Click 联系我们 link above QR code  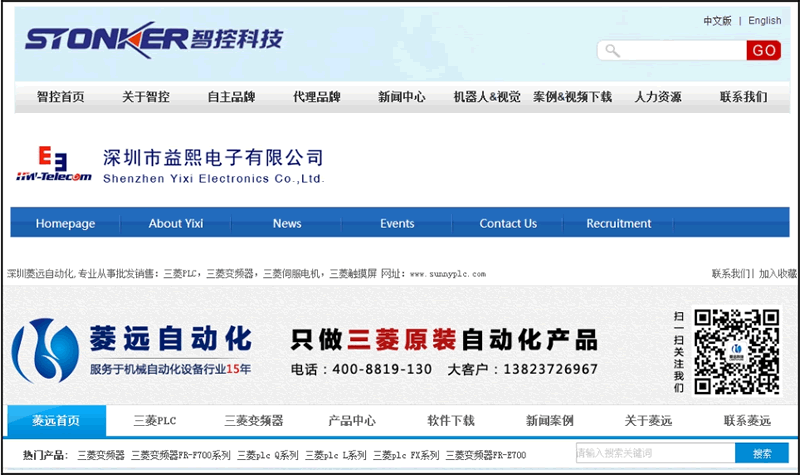(731, 274)
